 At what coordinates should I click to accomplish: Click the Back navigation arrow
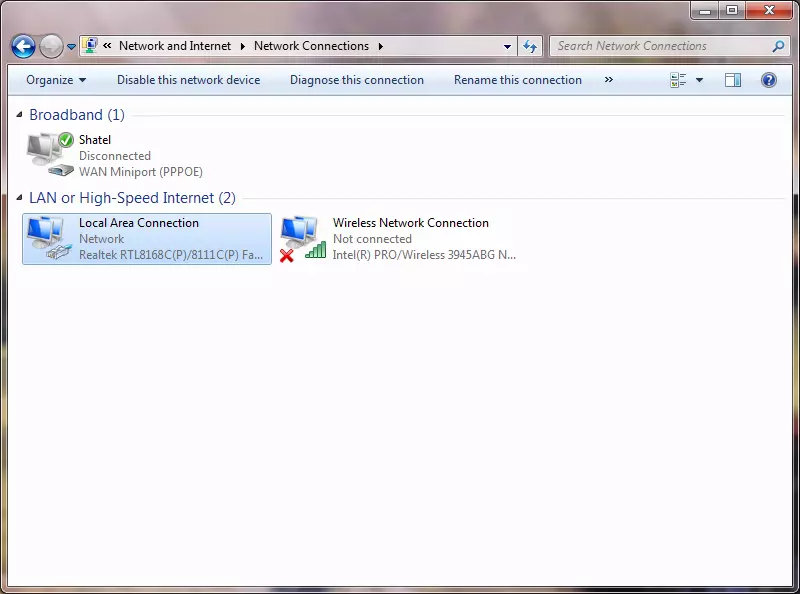(23, 46)
